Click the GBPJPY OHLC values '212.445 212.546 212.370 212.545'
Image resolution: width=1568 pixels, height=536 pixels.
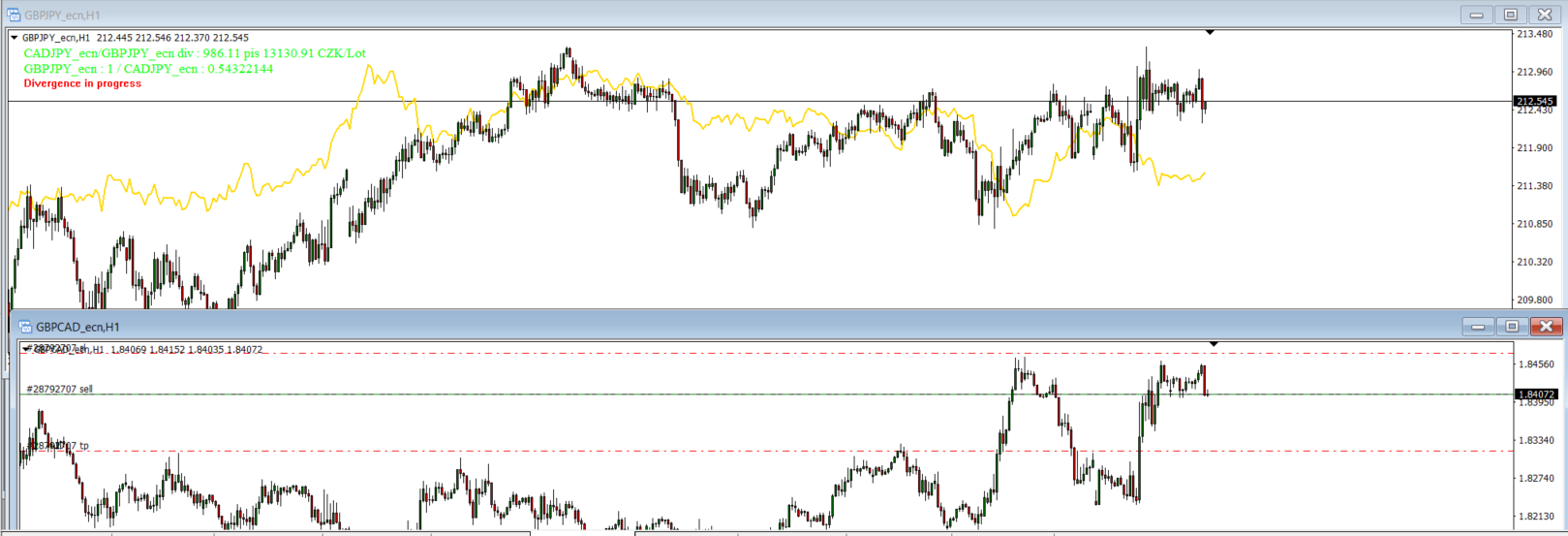[172, 38]
